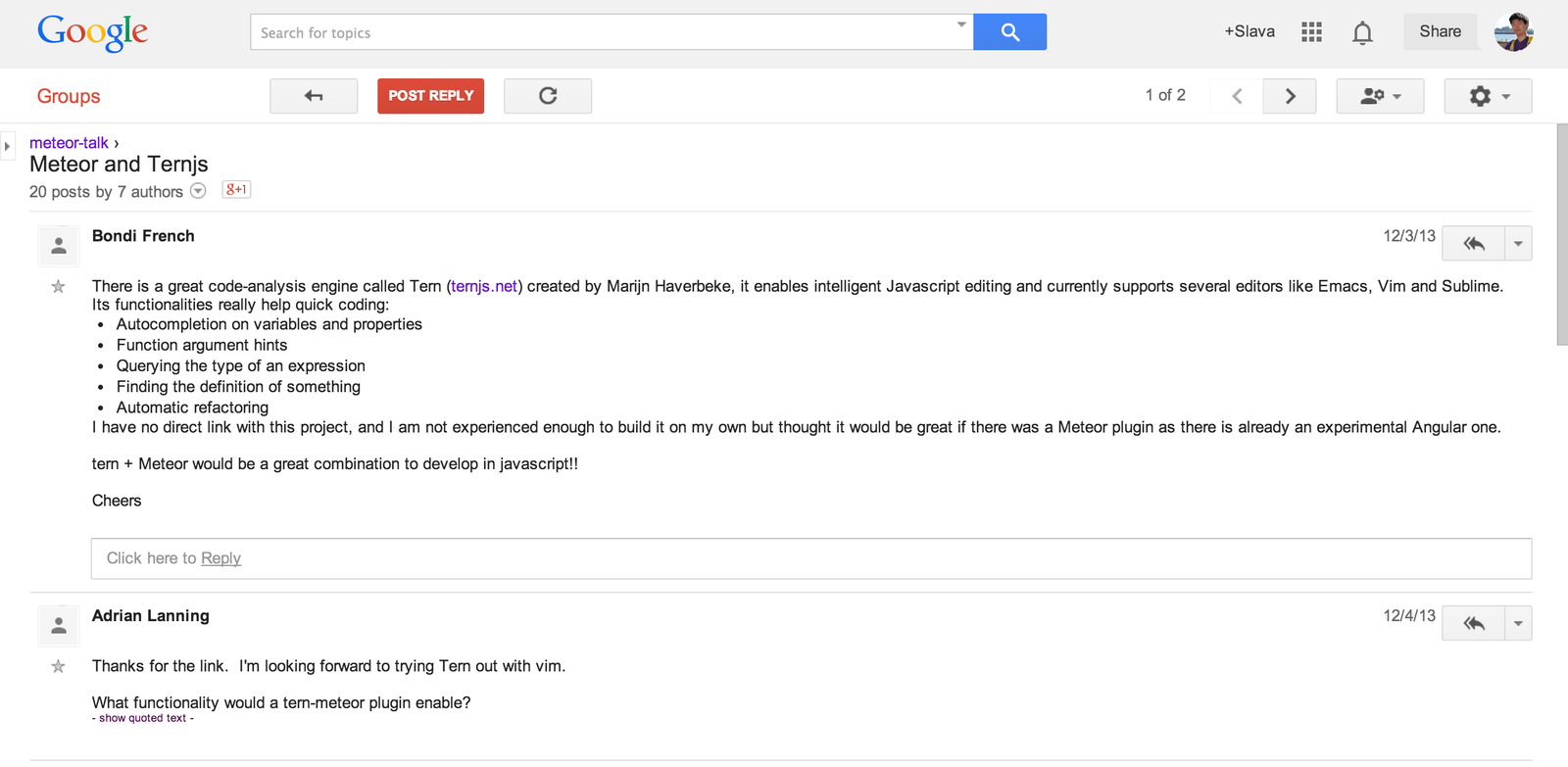Go to the next topic page

coord(1290,96)
